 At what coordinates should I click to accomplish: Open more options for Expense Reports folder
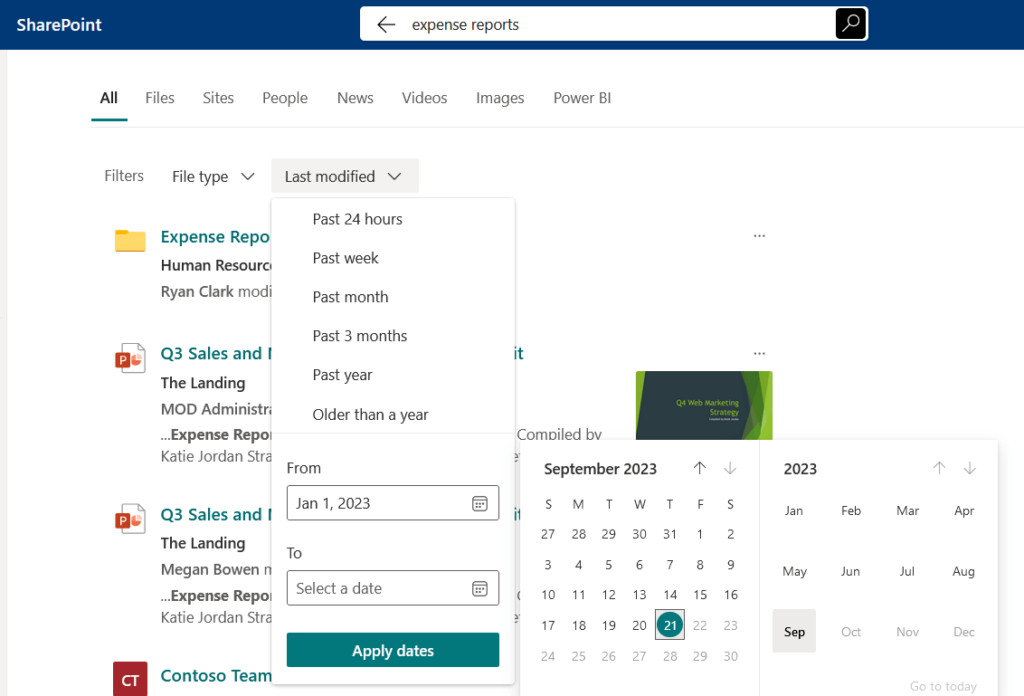tap(759, 236)
